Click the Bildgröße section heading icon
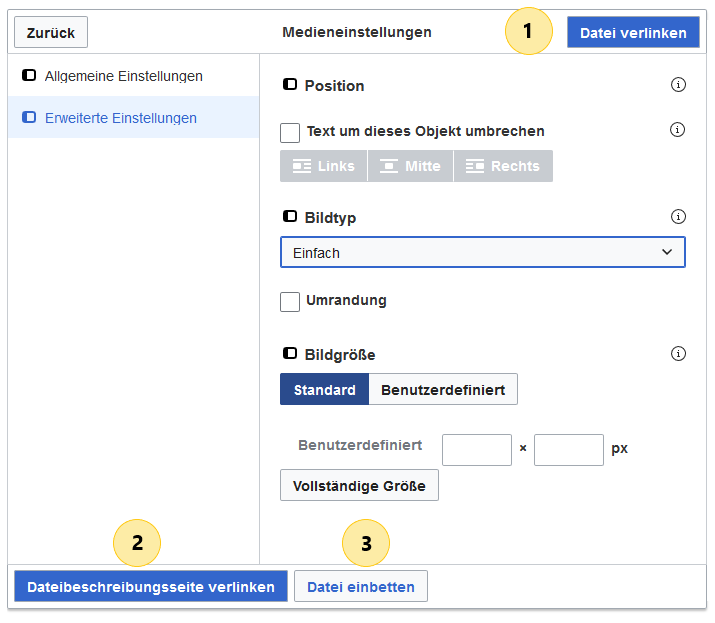This screenshot has width=715, height=623. coord(290,353)
